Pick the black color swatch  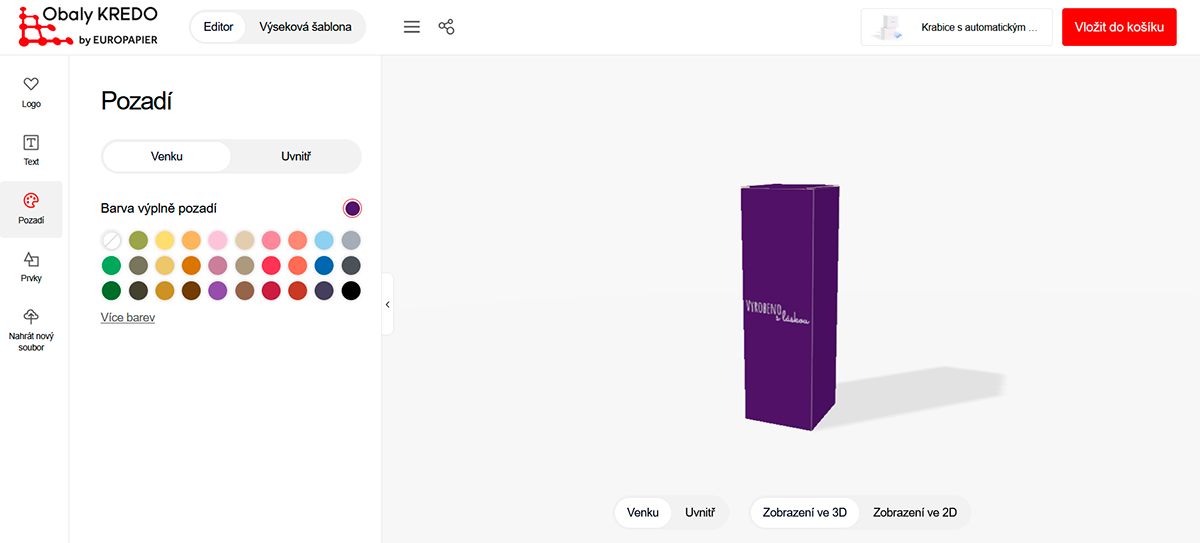click(350, 291)
